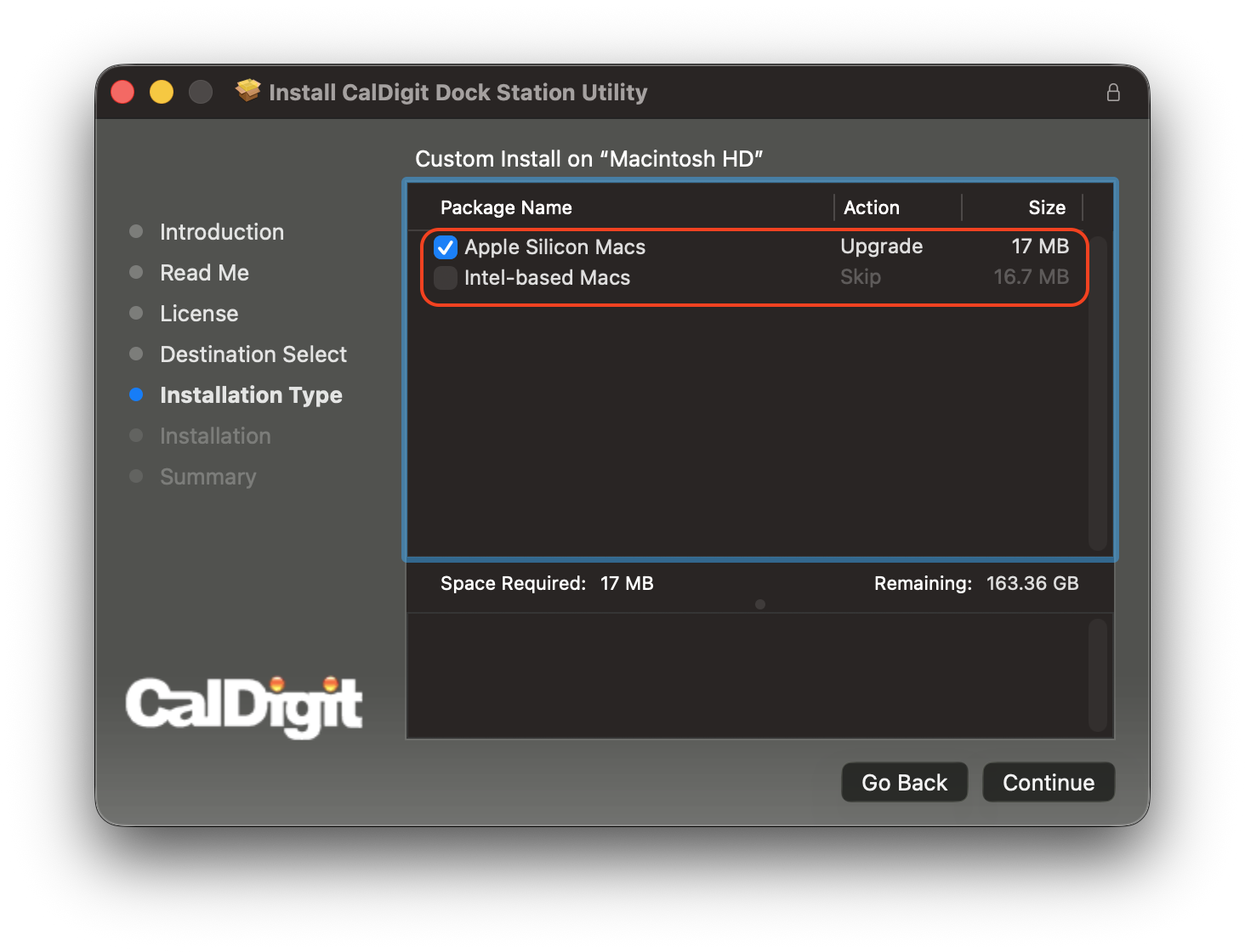Click the Destination Select step bullet
Image resolution: width=1245 pixels, height=952 pixels.
click(137, 354)
